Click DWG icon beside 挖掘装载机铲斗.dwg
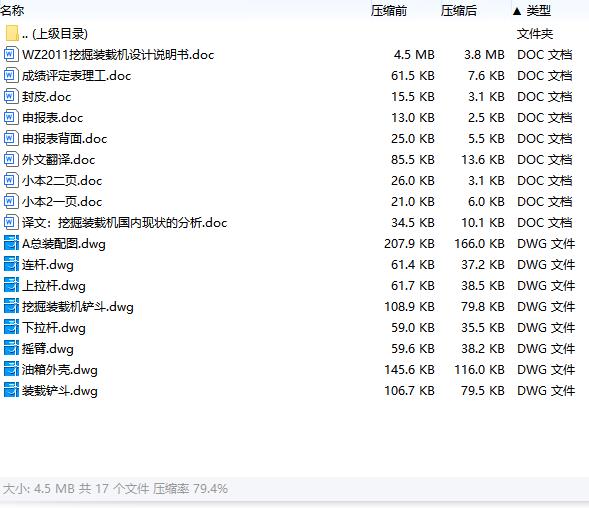Viewport: 589px width, 508px height. [11, 306]
